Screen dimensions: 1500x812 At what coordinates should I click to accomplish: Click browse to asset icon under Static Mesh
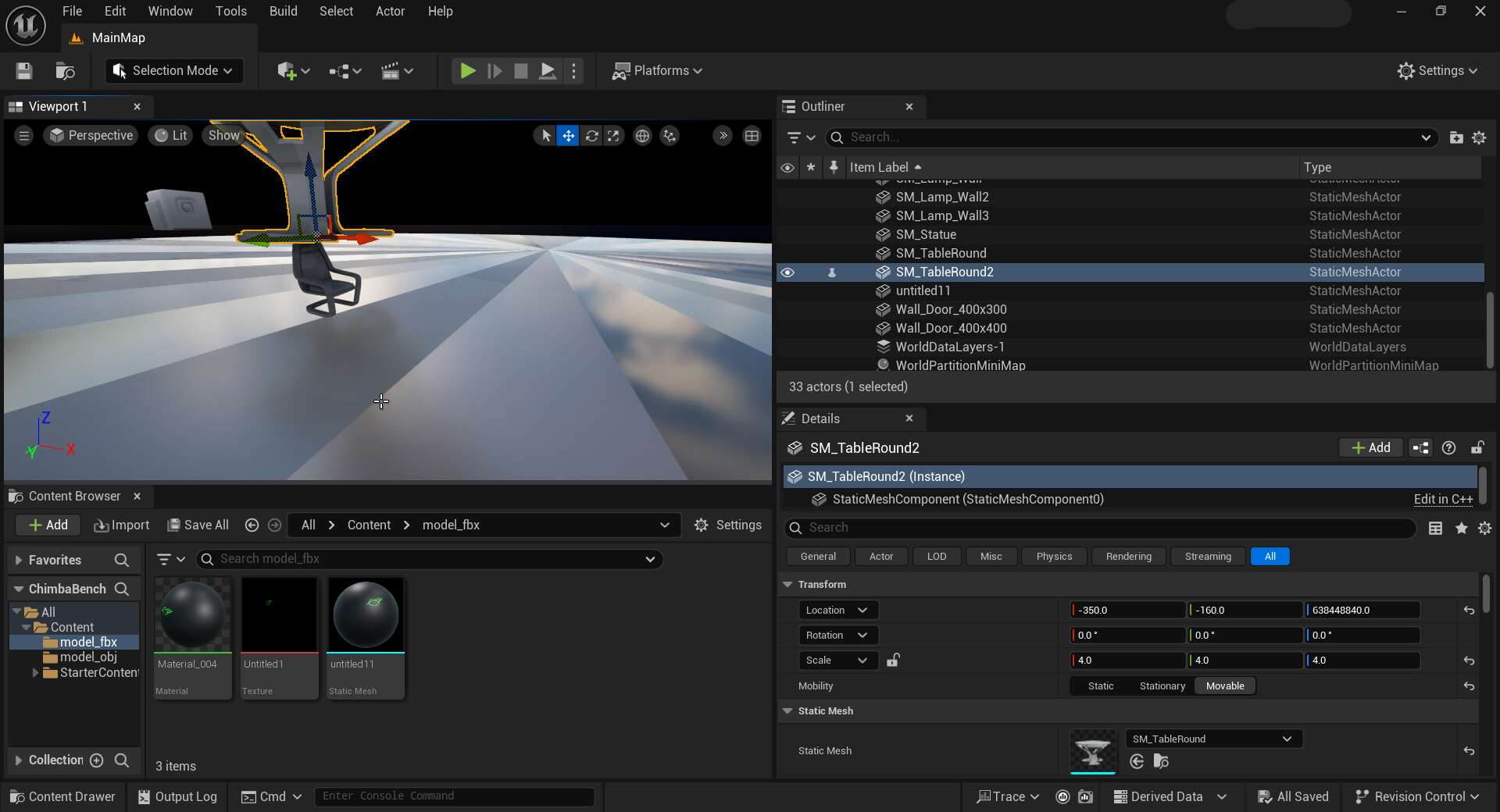[x=1161, y=761]
